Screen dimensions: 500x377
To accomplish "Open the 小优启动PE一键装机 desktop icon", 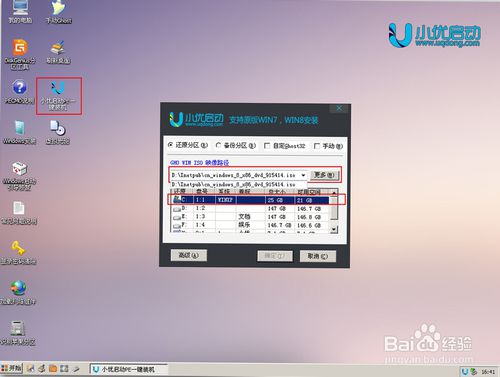I will 58,95.
